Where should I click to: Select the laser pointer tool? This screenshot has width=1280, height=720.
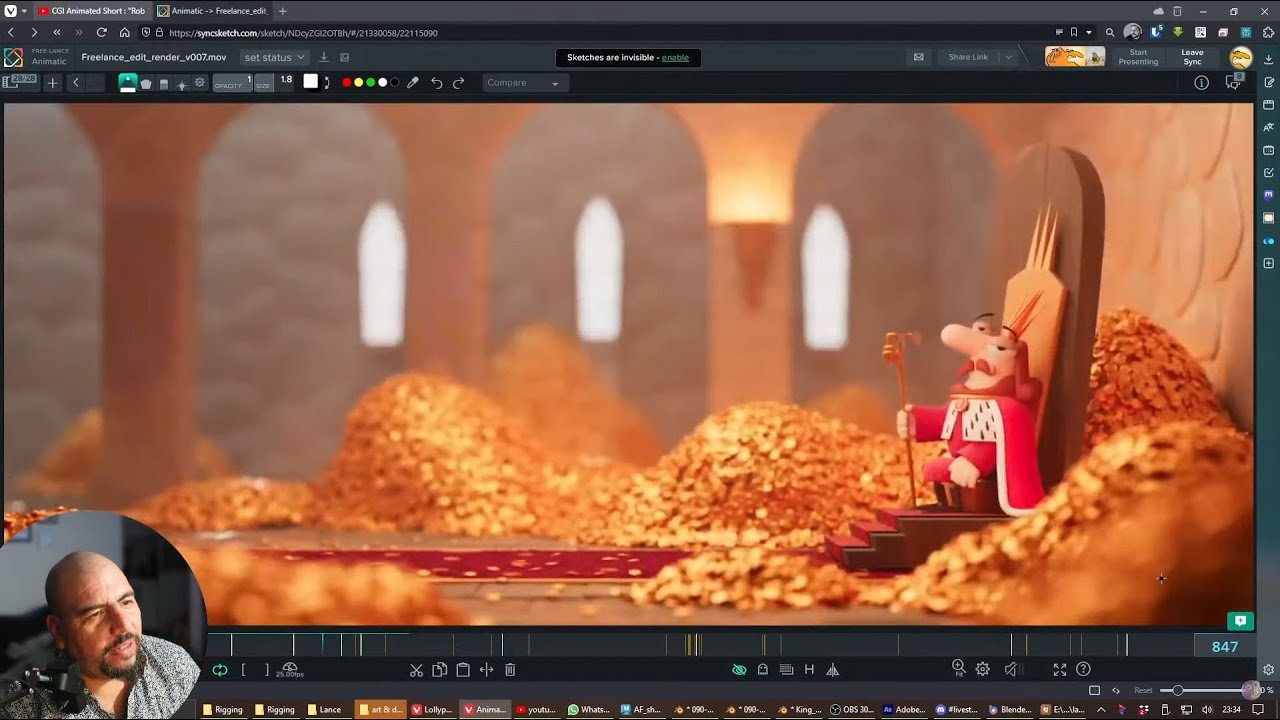[181, 84]
